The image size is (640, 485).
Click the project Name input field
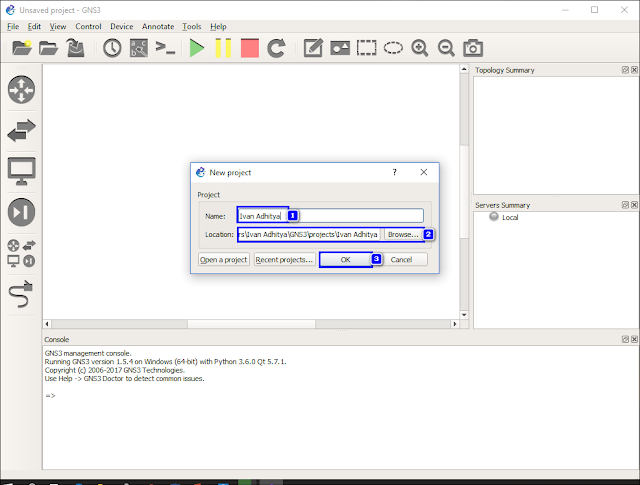330,216
